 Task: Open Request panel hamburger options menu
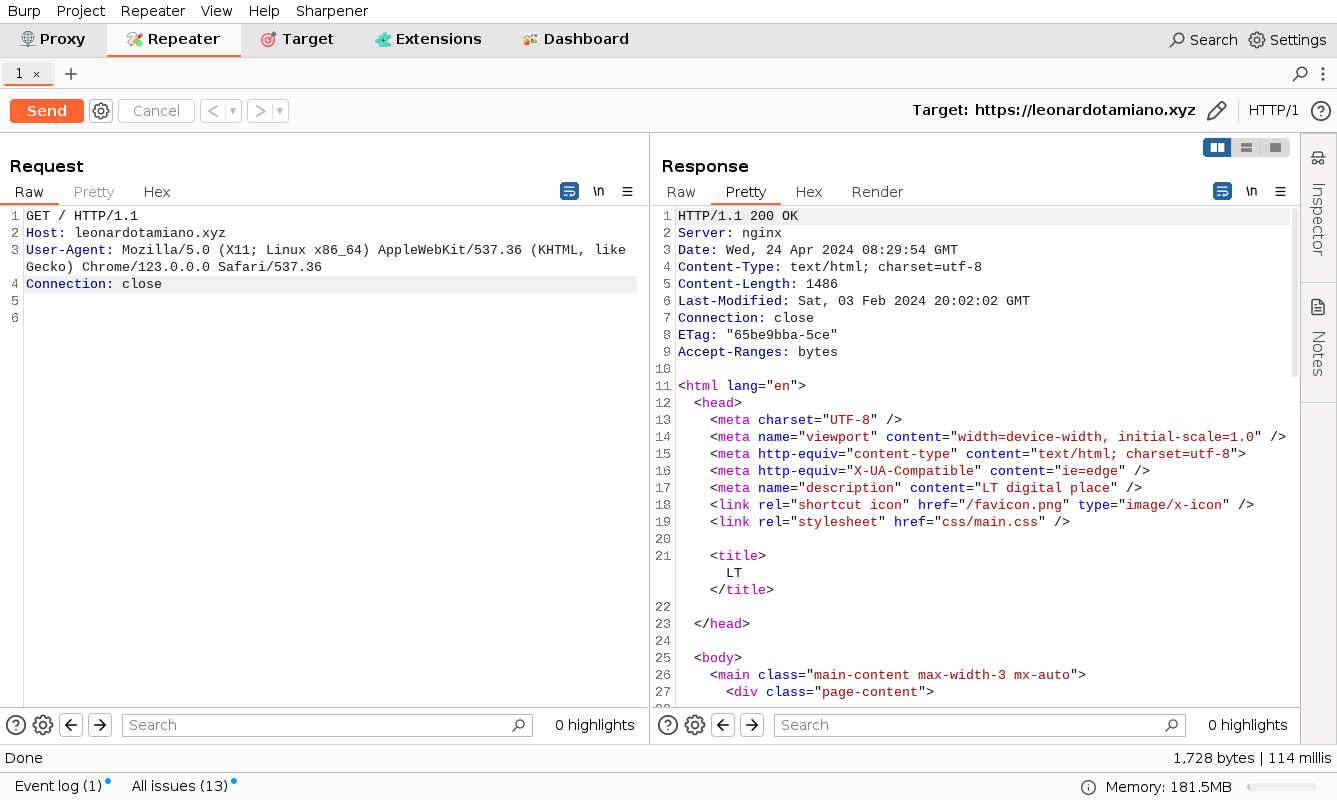[x=628, y=191]
